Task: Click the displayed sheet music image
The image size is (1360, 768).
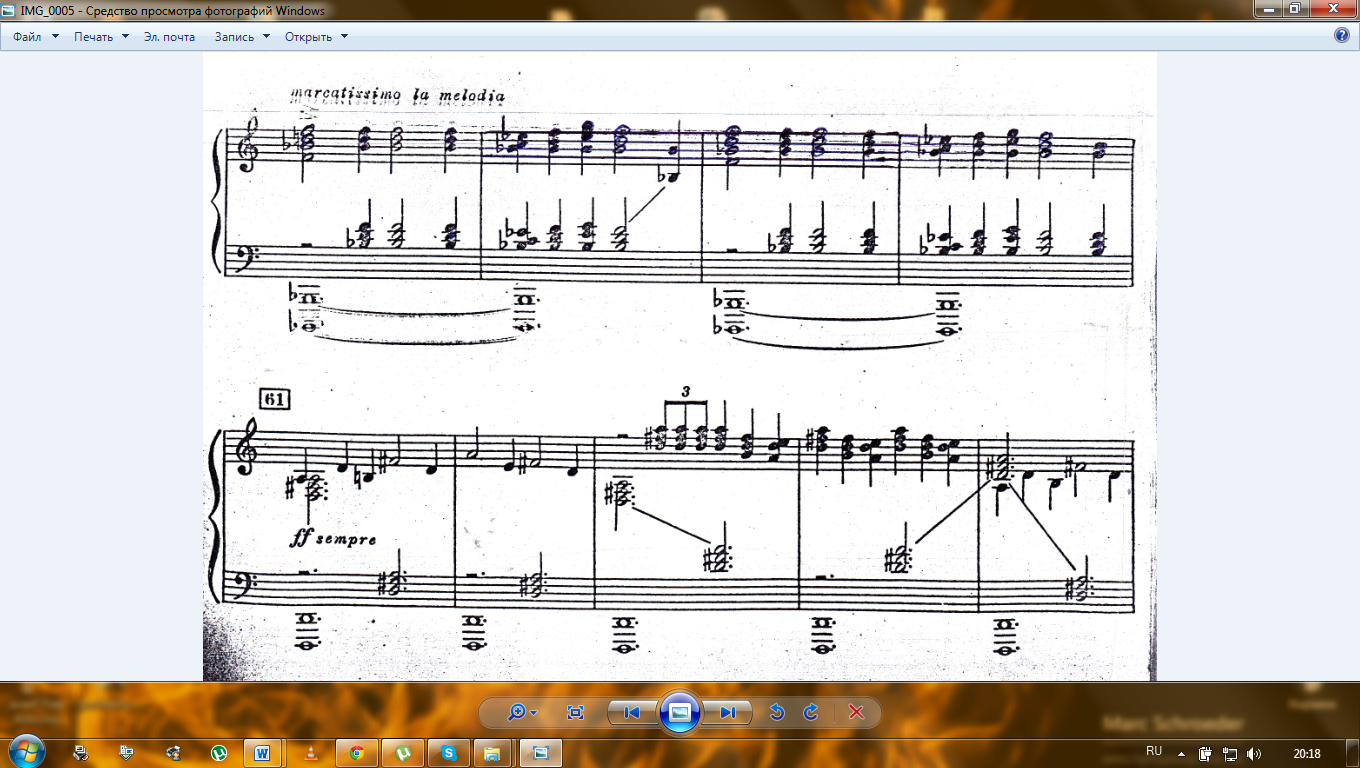Action: point(679,366)
